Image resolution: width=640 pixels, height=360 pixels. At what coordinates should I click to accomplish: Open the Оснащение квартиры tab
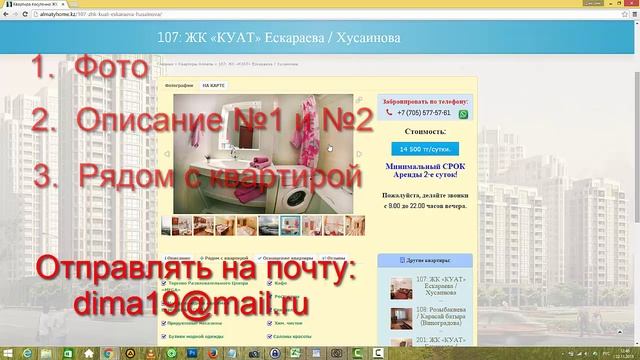click(285, 258)
